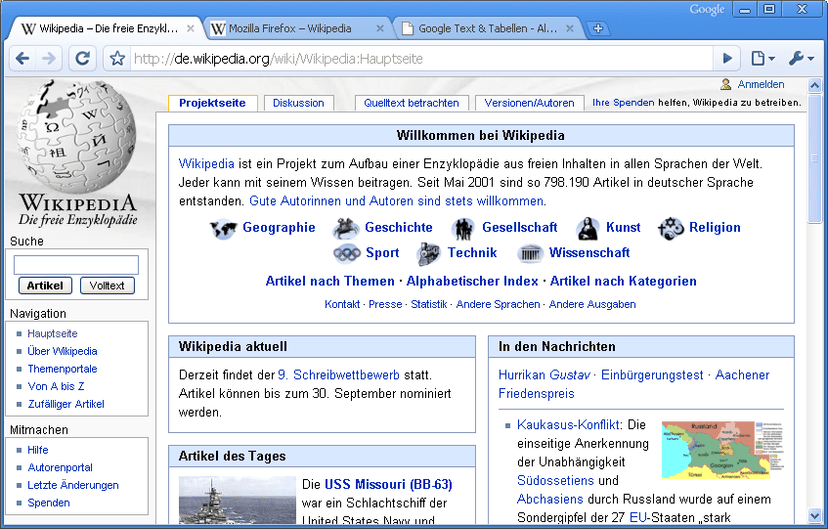
Task: Click the Mona Lisa Kunst icon
Action: click(587, 229)
